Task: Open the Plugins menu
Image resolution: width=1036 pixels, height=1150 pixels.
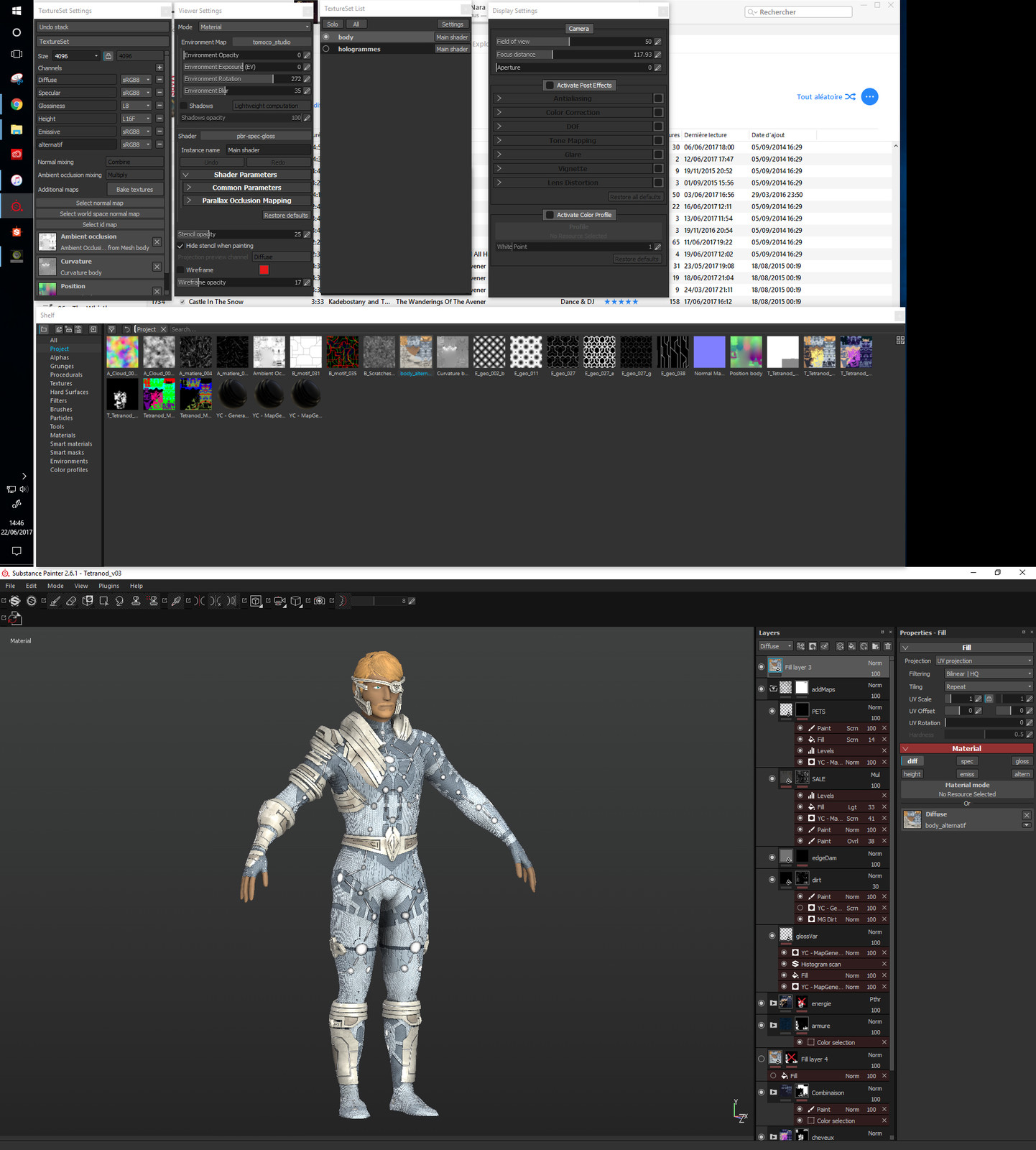Action: (108, 586)
